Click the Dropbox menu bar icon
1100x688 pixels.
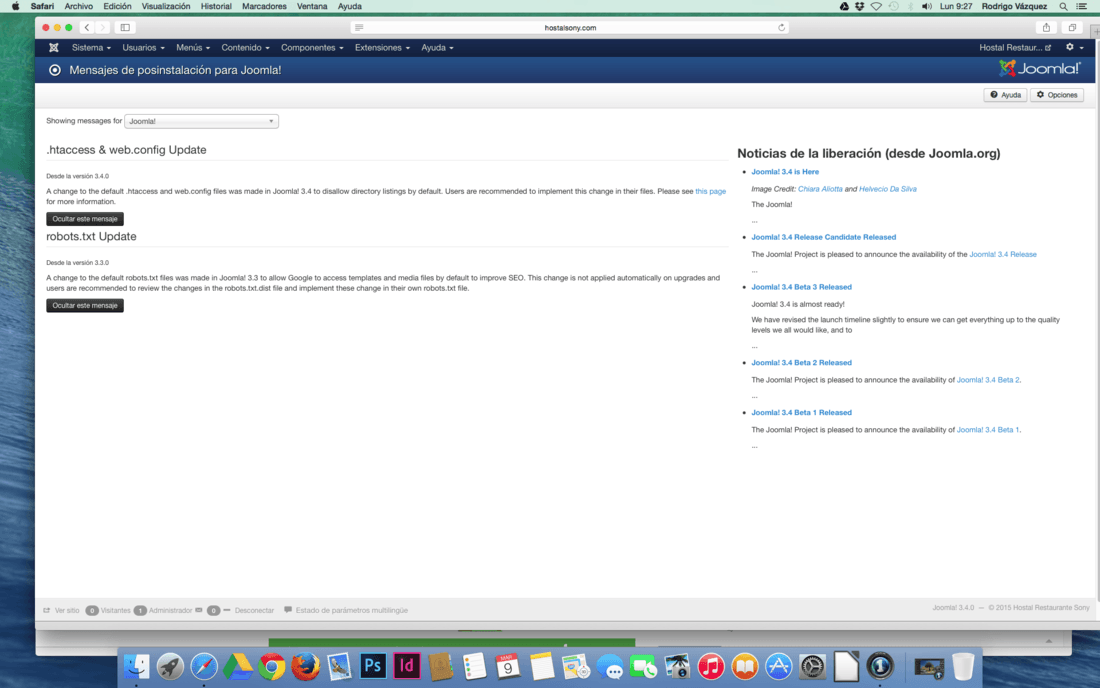pyautogui.click(x=859, y=6)
